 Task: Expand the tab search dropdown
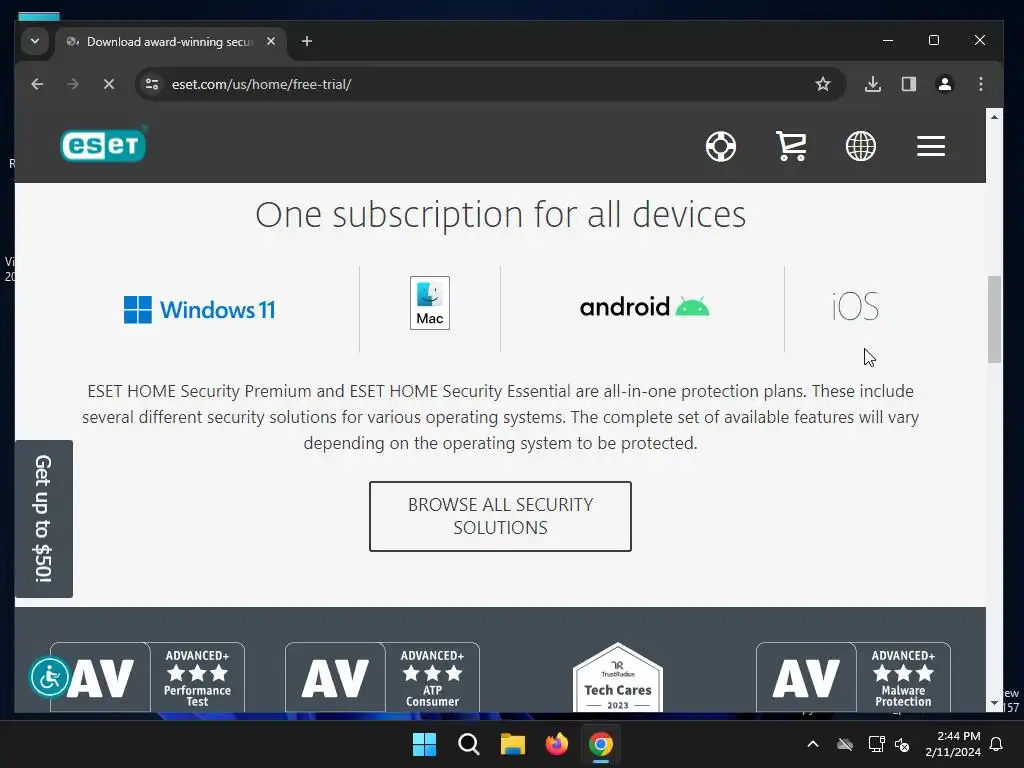point(35,41)
